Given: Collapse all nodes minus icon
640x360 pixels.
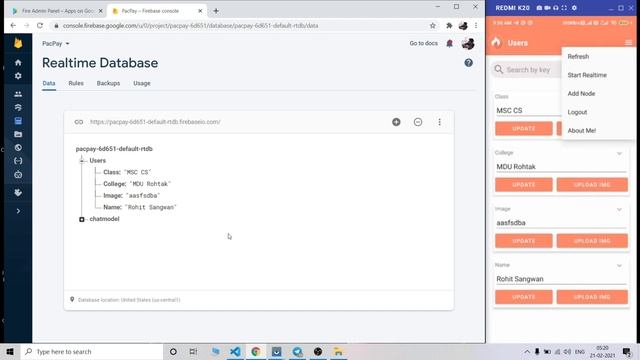Looking at the screenshot, I should click(418, 122).
